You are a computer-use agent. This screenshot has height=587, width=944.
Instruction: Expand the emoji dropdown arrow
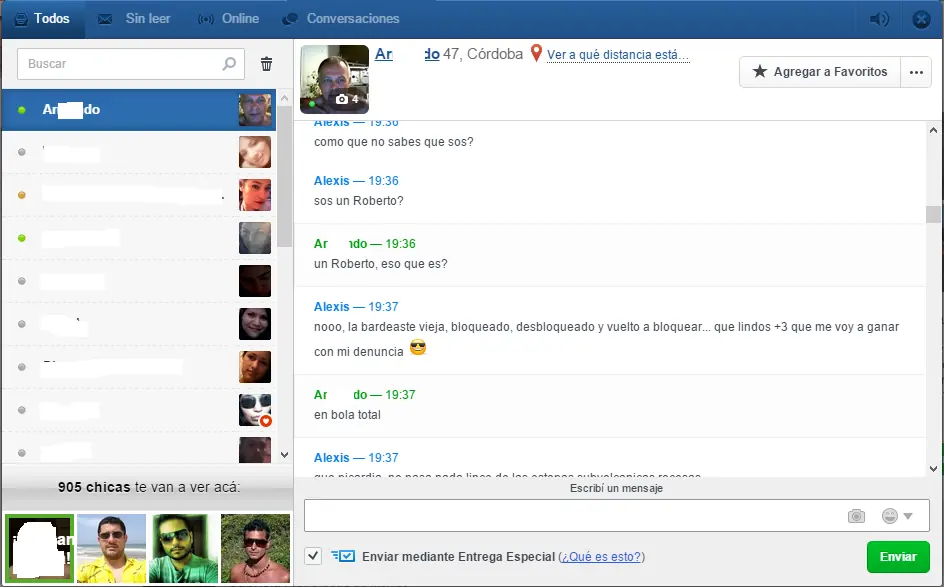[x=908, y=516]
